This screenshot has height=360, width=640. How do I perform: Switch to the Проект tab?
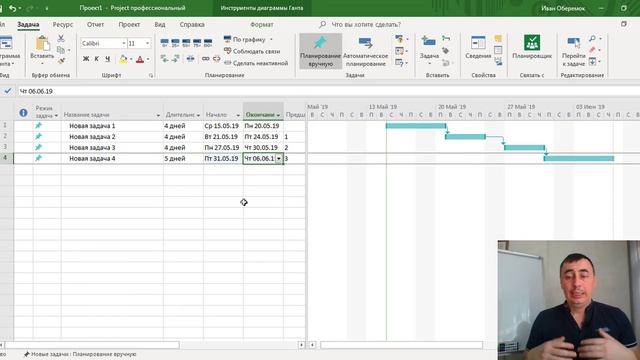[129, 24]
